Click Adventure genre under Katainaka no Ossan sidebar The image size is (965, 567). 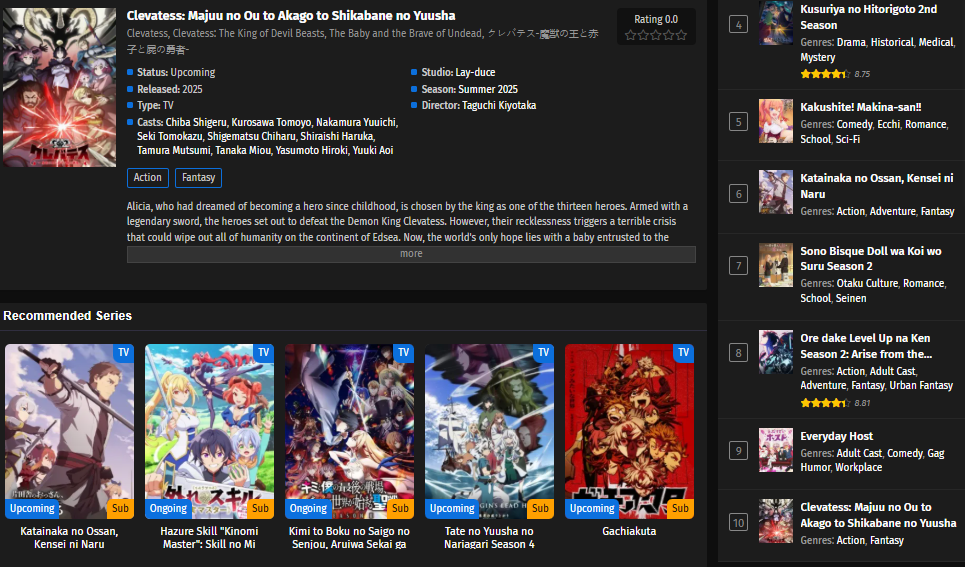(892, 211)
